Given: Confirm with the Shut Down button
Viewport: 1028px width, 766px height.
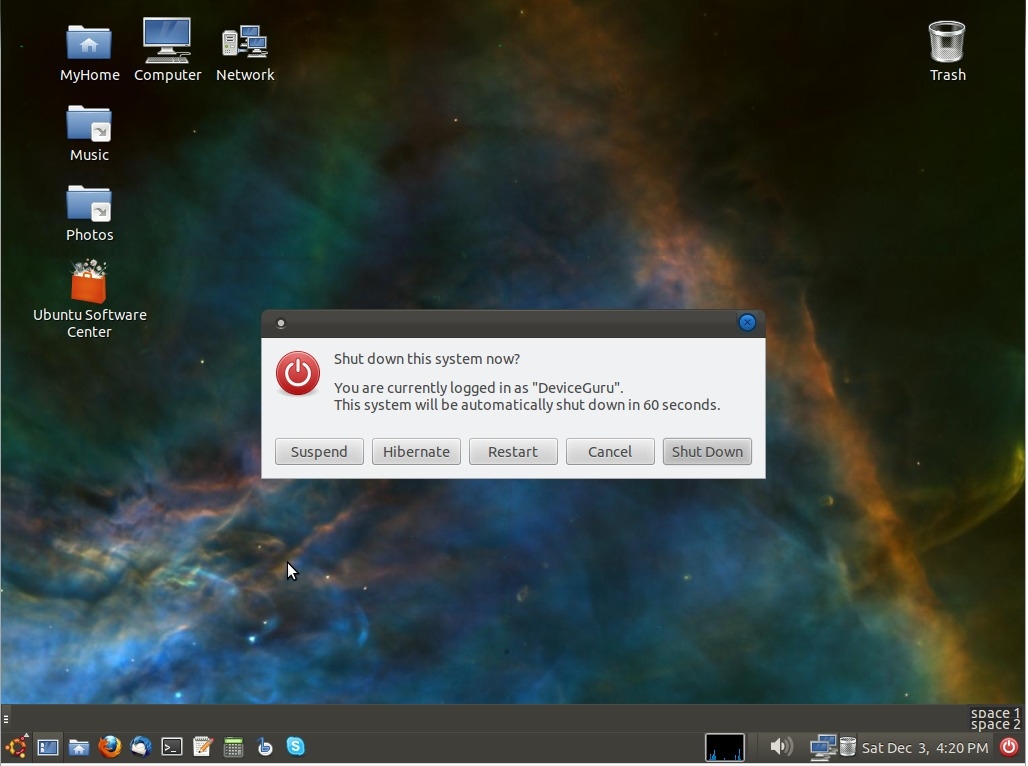Looking at the screenshot, I should 707,452.
